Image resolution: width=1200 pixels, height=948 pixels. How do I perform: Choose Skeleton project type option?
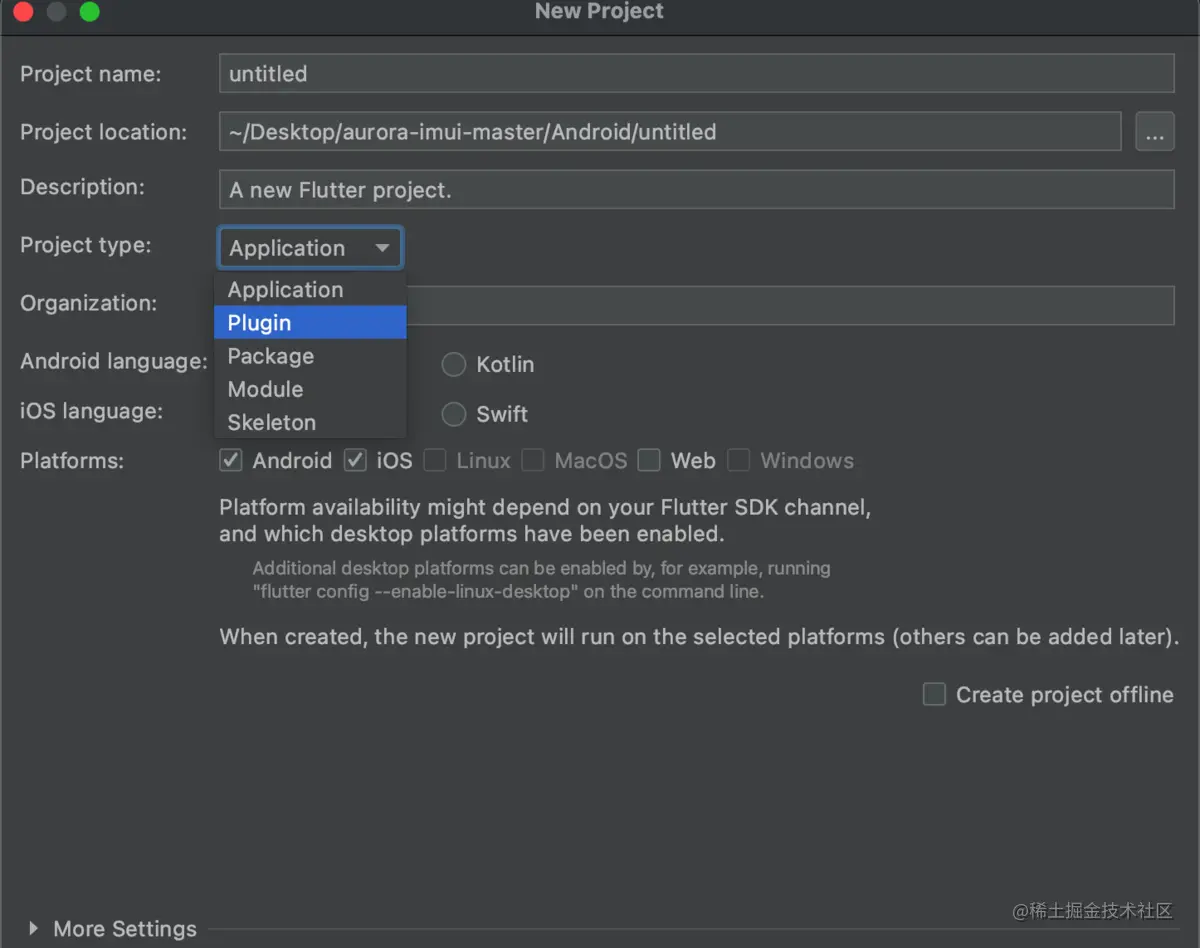(x=310, y=422)
